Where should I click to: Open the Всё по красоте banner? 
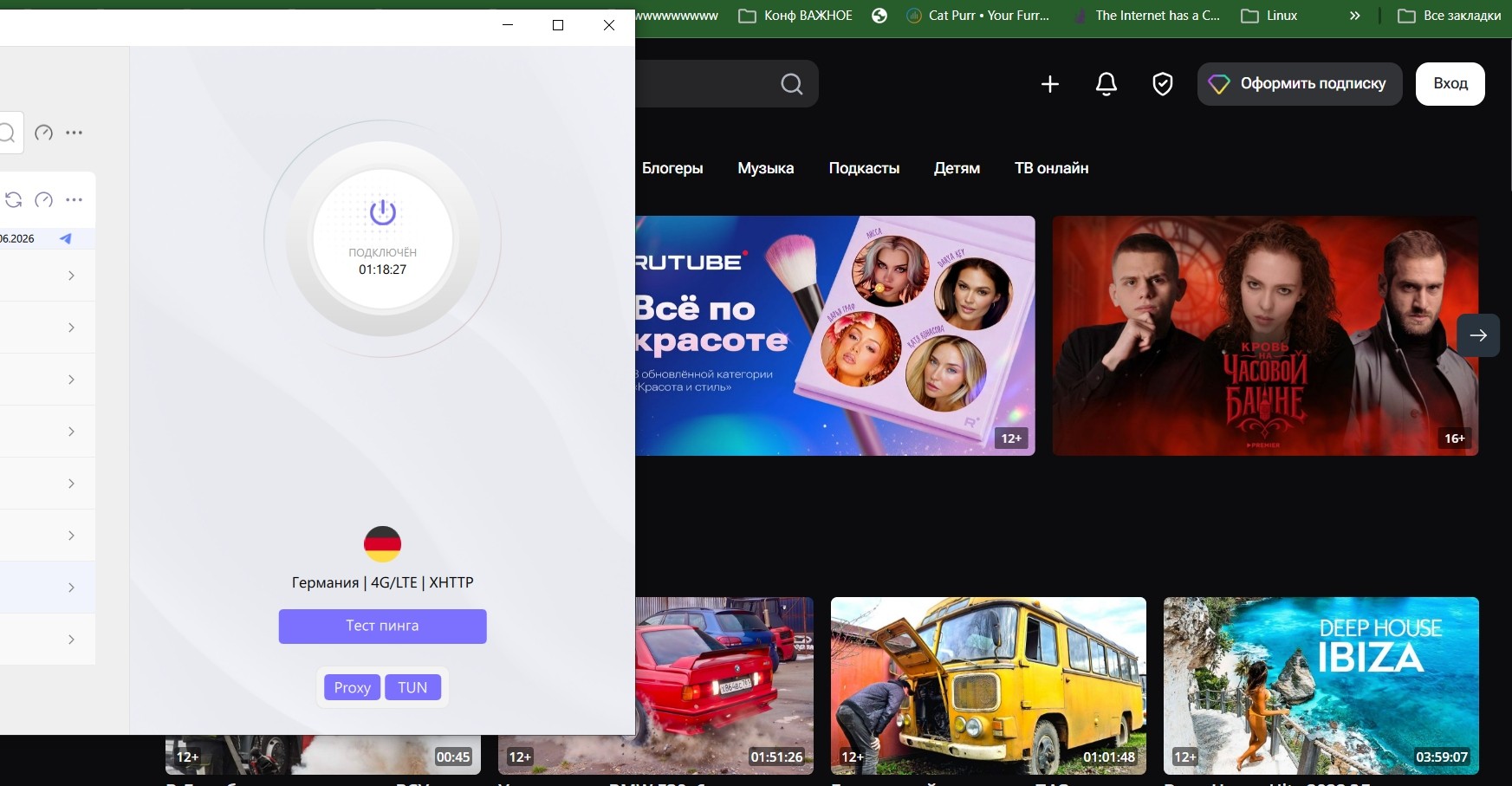835,335
